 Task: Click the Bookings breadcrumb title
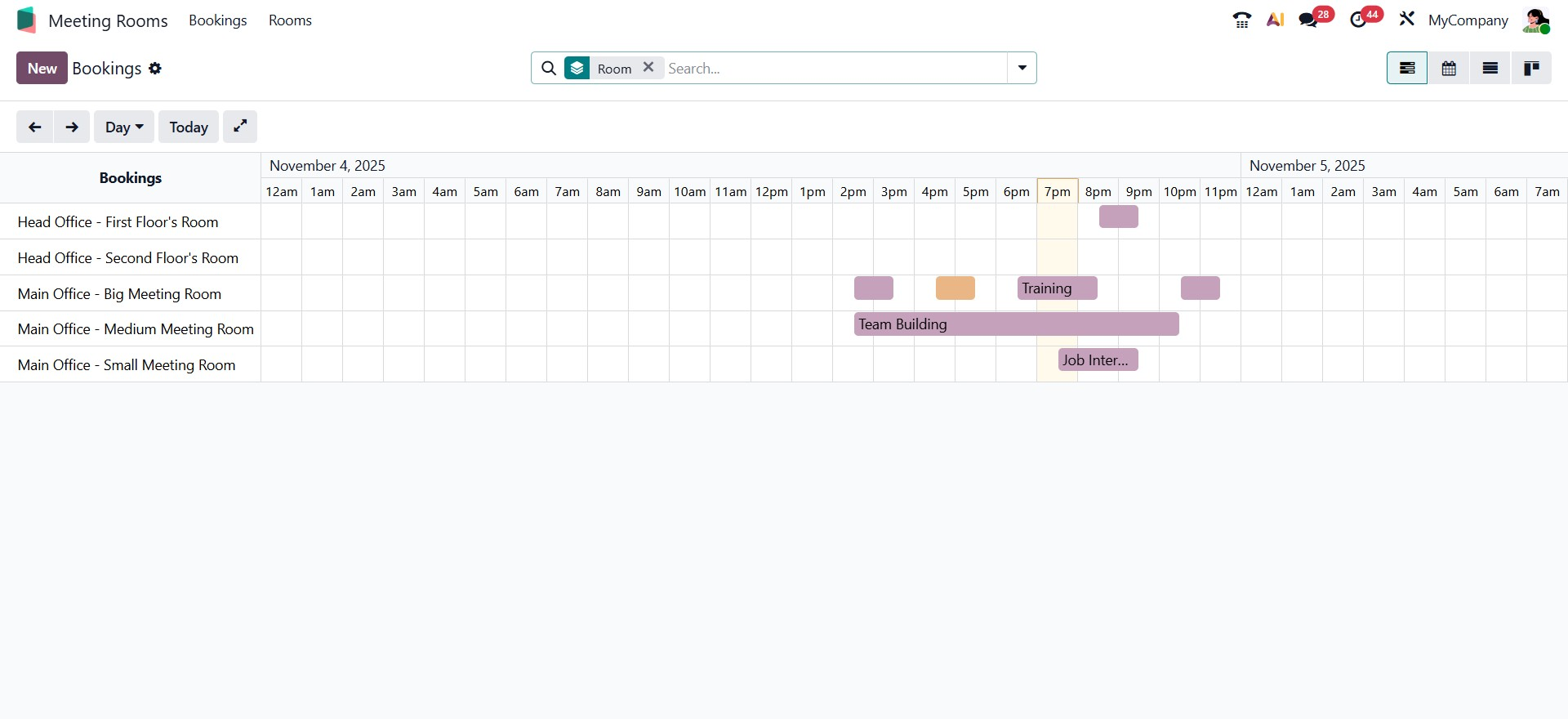pyautogui.click(x=107, y=69)
